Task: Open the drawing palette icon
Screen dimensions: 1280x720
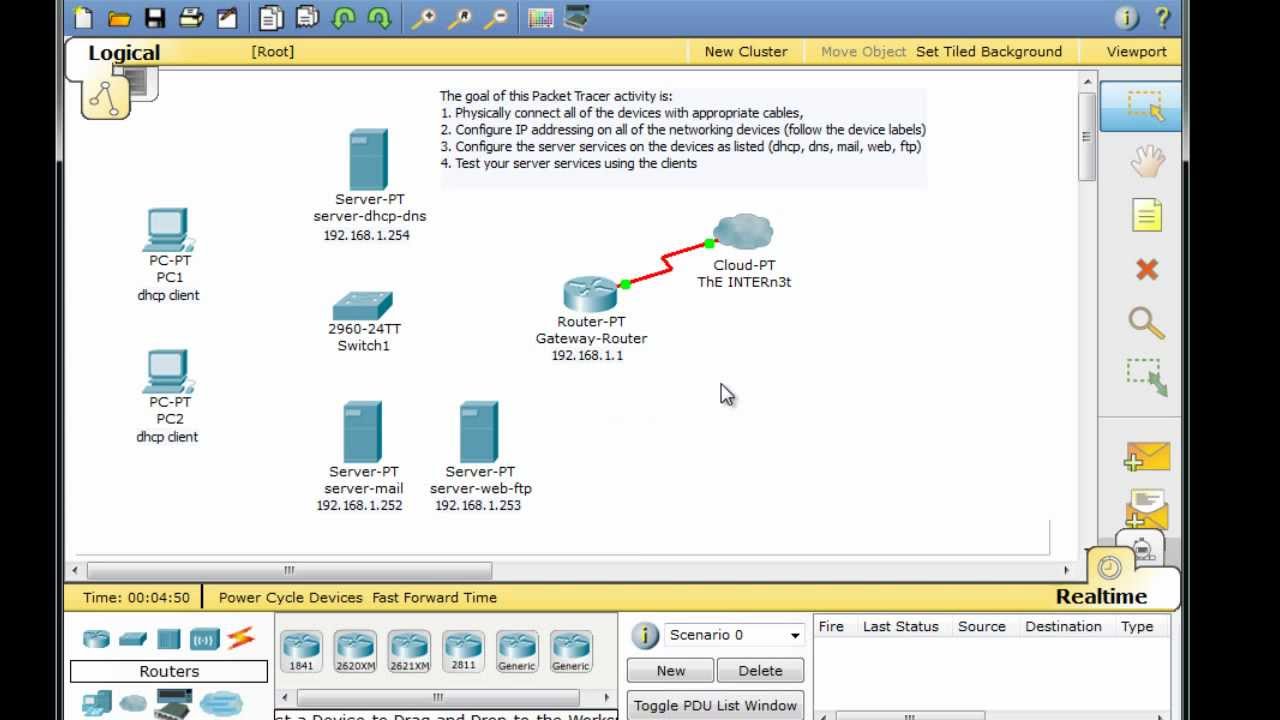Action: 540,17
